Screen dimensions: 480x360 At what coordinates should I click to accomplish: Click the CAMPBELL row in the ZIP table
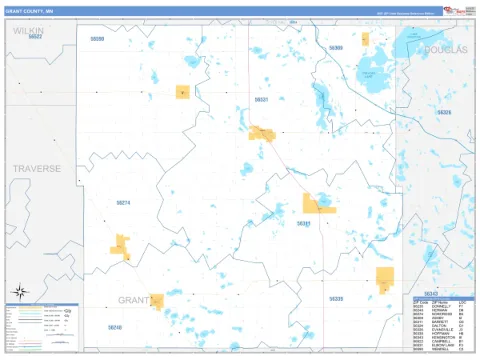click(439, 341)
